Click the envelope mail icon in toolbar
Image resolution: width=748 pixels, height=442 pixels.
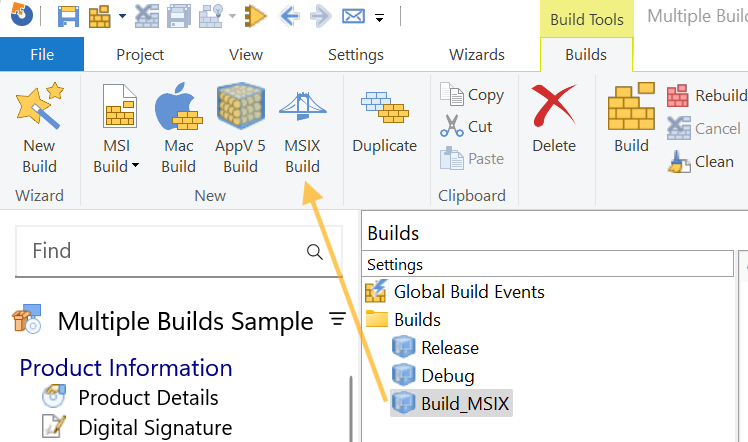click(353, 17)
